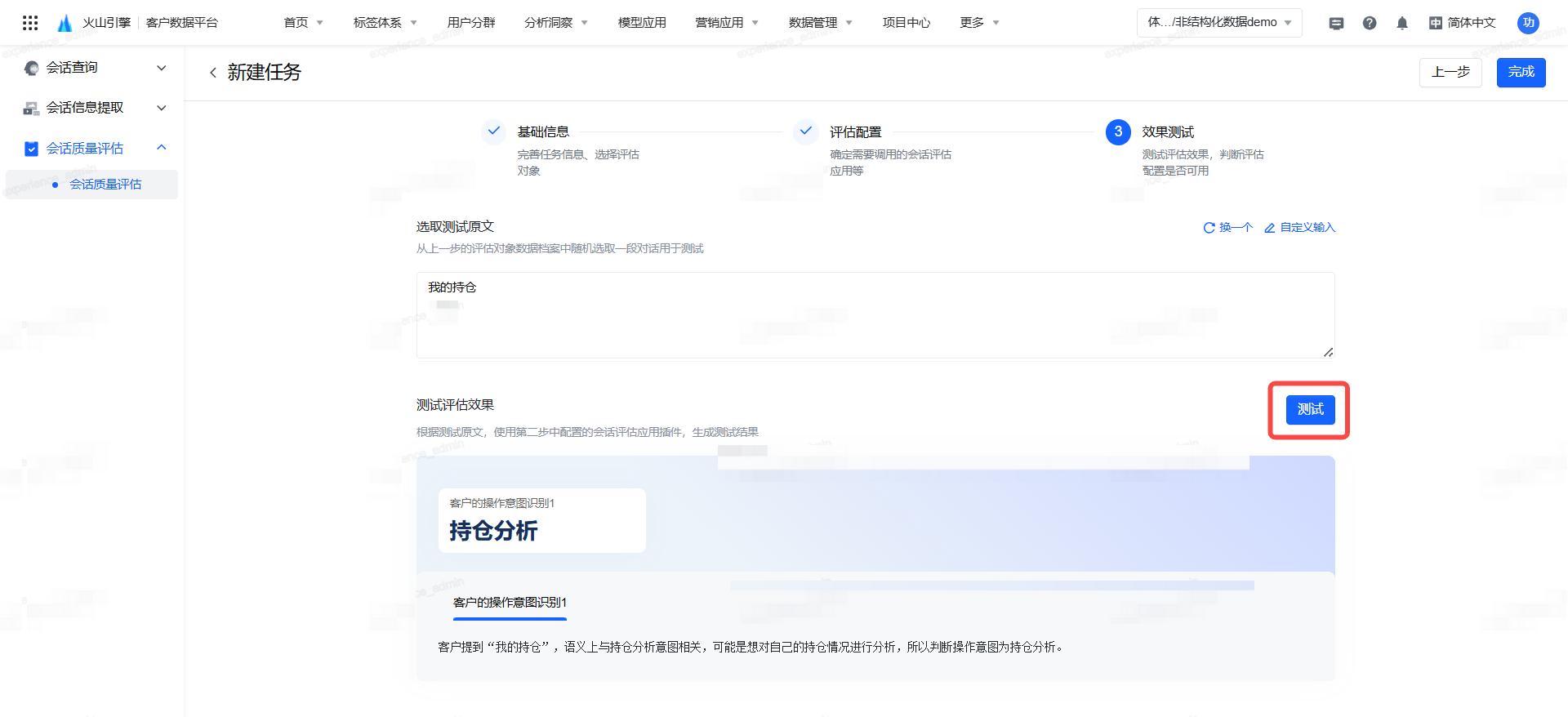
Task: Select 会话质量评估 sidebar sub-item
Action: [105, 185]
